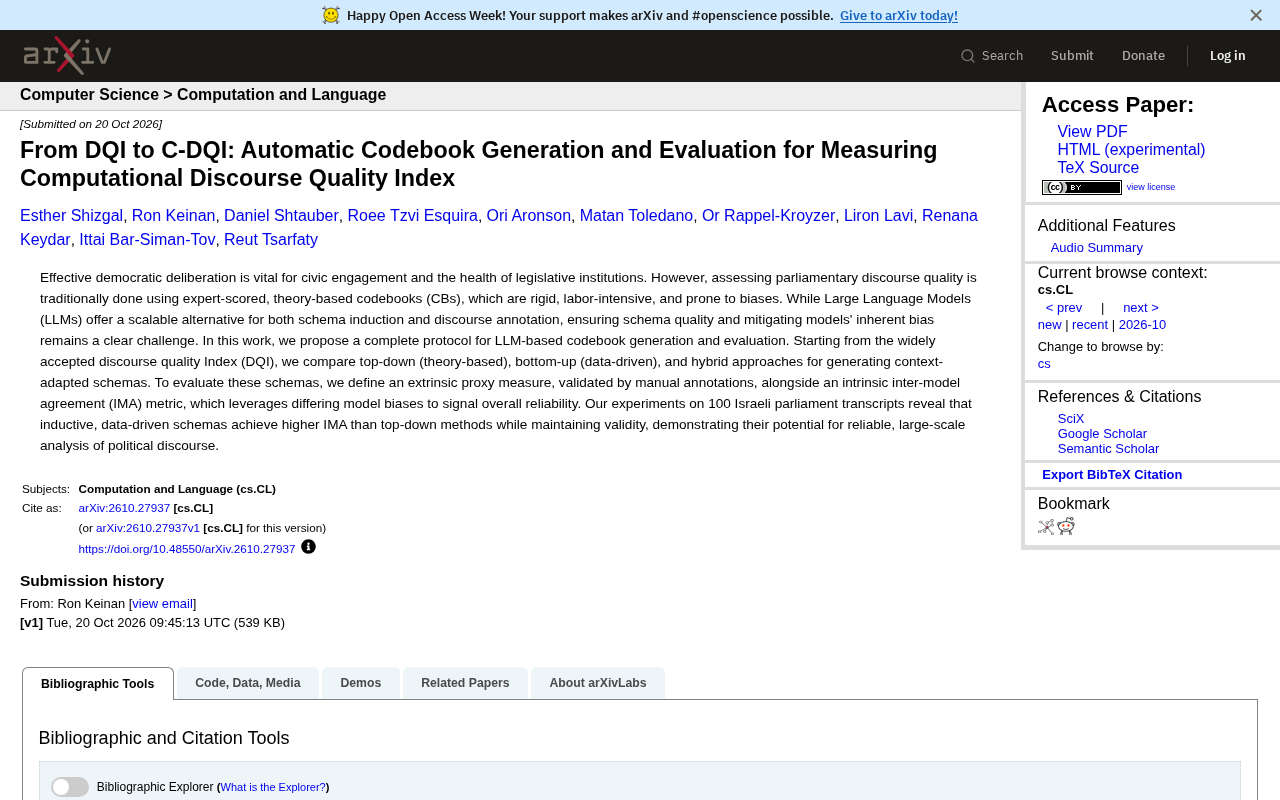
Task: Open the Submit page
Action: 1072,56
